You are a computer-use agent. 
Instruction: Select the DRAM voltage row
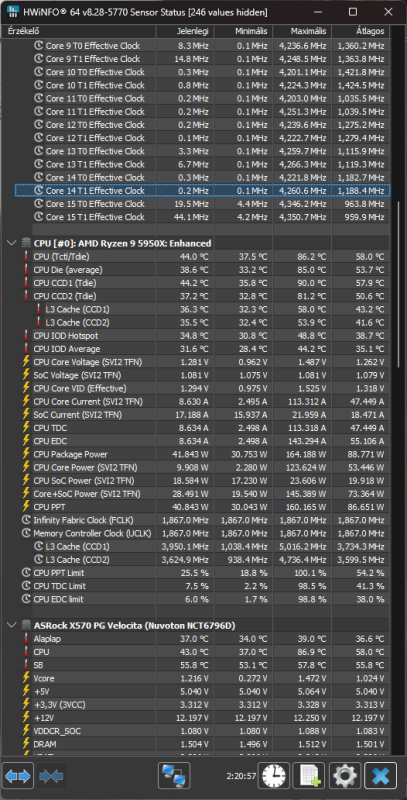[x=202, y=744]
